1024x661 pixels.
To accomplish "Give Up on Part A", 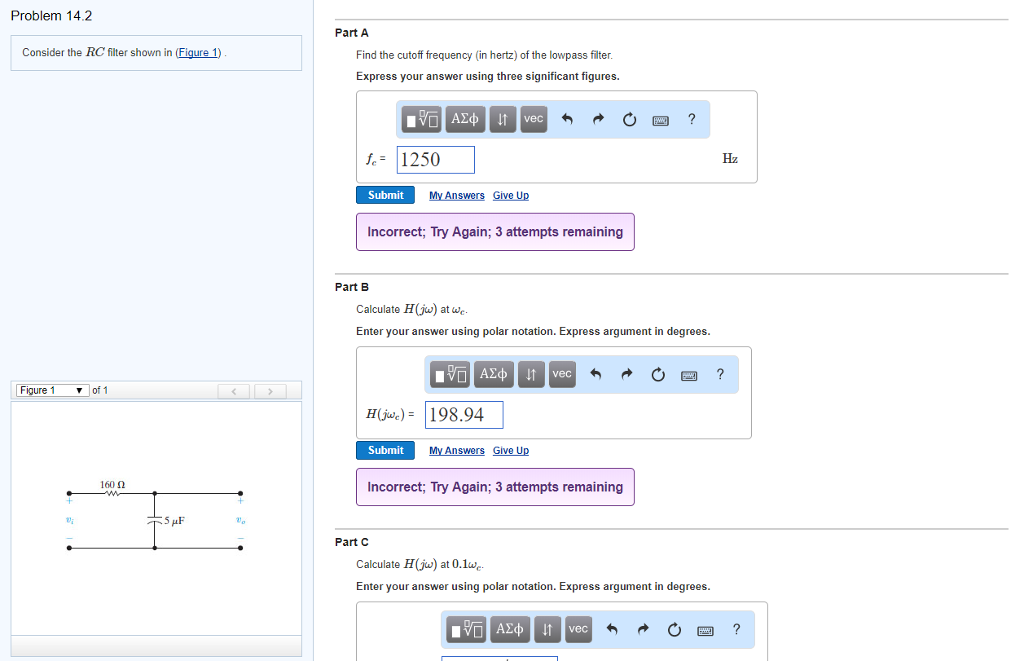I will coord(511,195).
